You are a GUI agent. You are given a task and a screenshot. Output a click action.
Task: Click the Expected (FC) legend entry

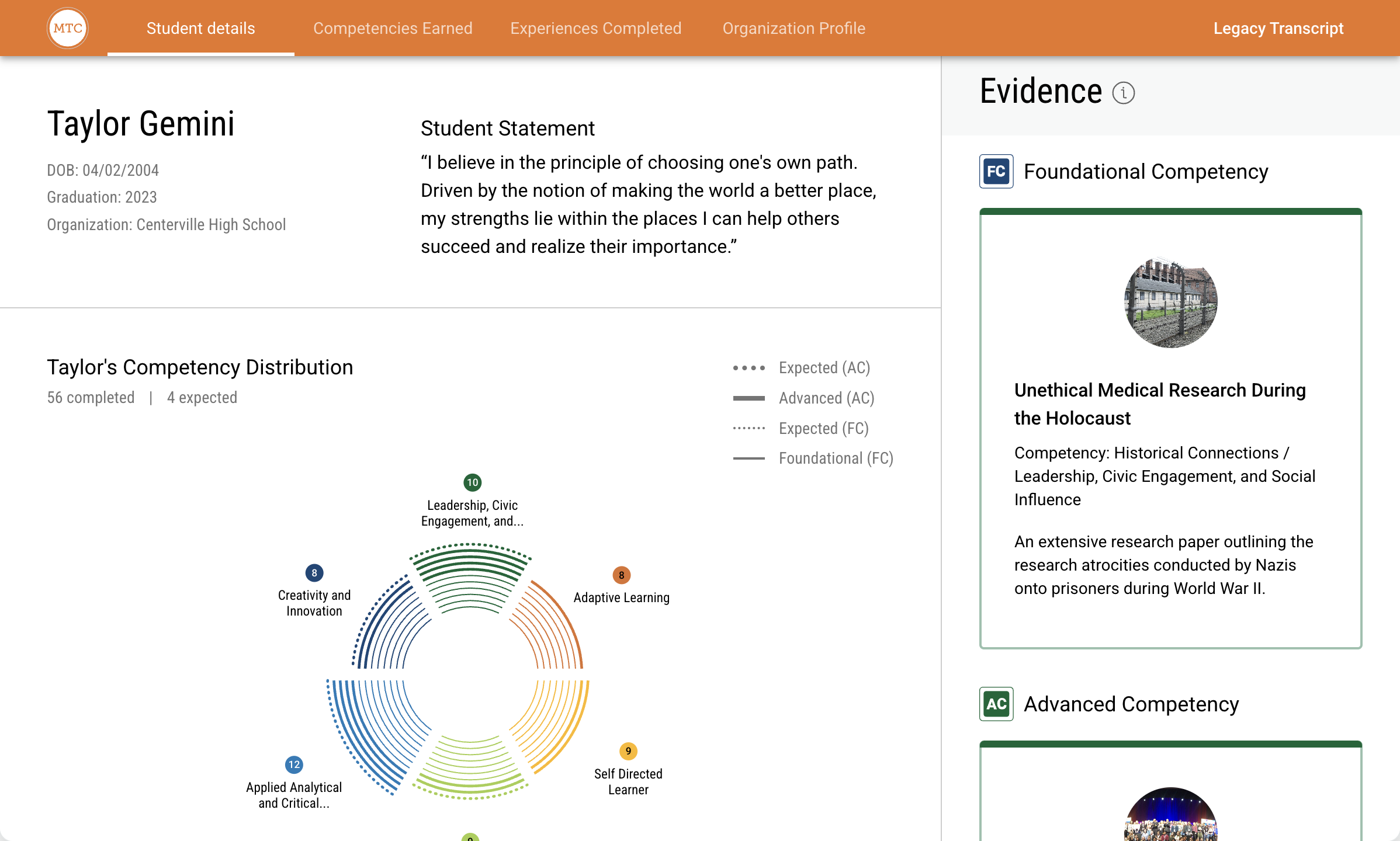[801, 429]
